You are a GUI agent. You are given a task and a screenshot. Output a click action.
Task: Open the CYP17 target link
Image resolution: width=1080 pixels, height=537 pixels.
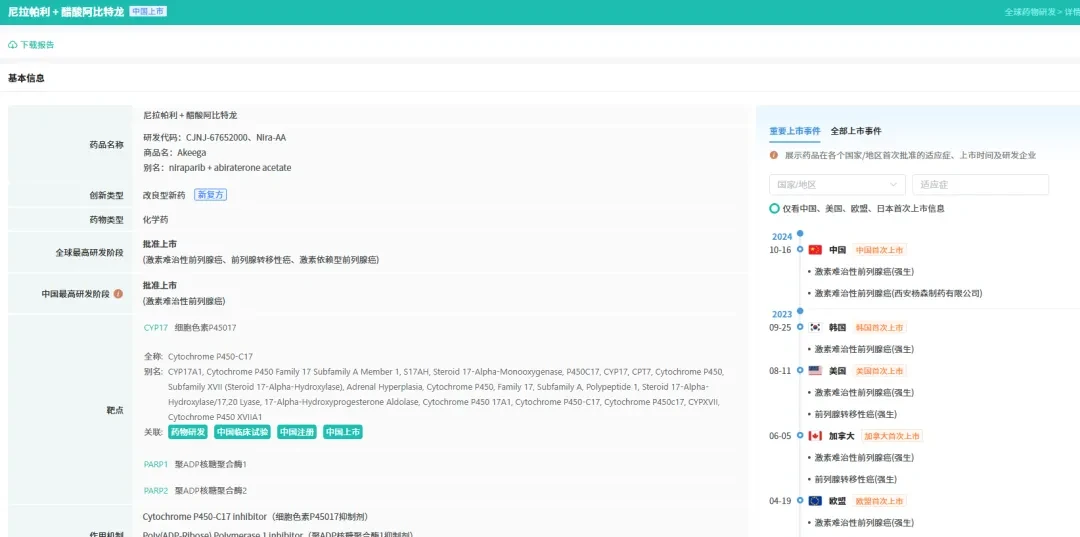pos(156,328)
